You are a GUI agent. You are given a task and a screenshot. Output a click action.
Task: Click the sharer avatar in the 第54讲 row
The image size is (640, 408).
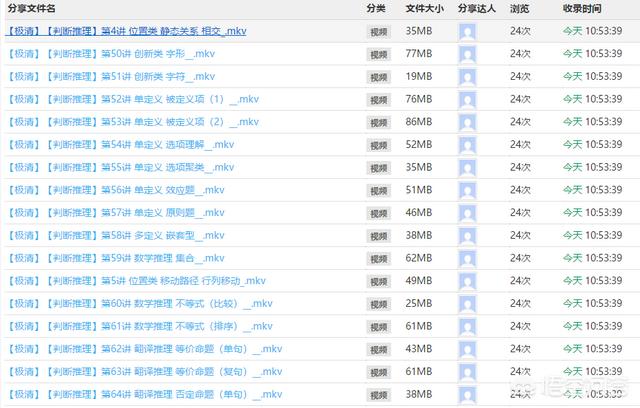click(x=467, y=145)
